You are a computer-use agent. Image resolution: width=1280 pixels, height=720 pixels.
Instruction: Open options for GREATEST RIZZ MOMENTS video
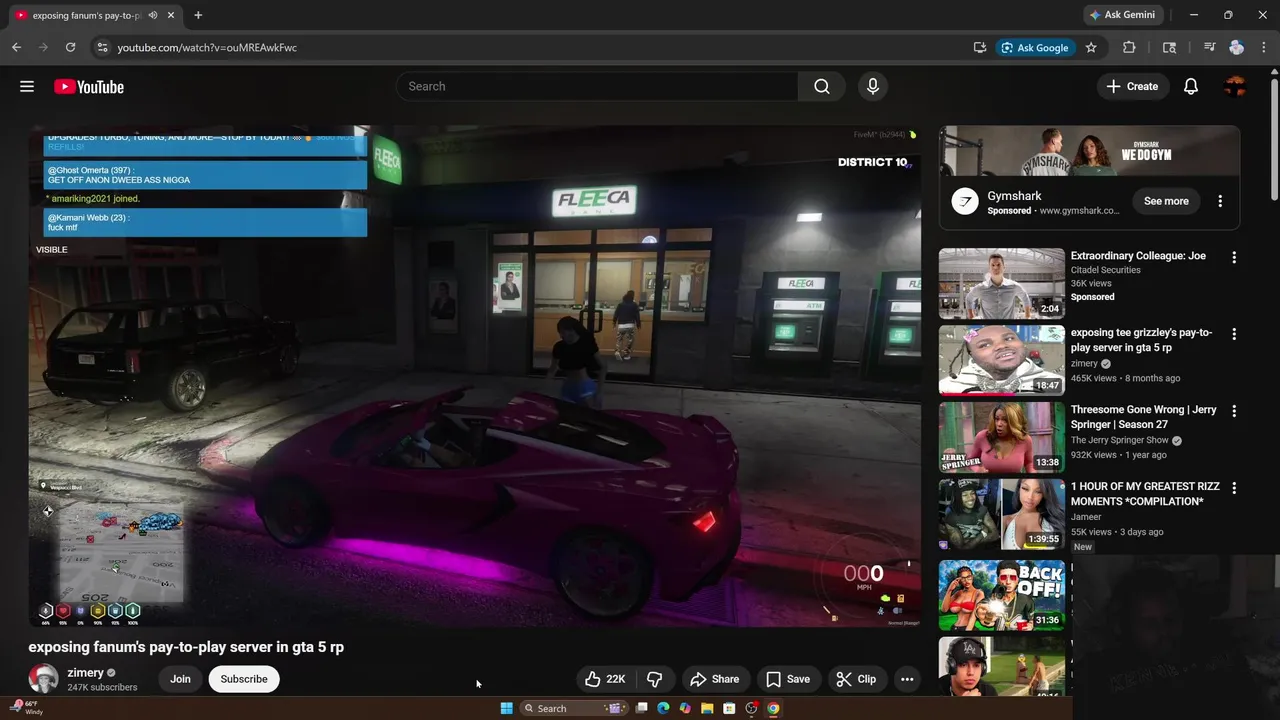tap(1234, 488)
